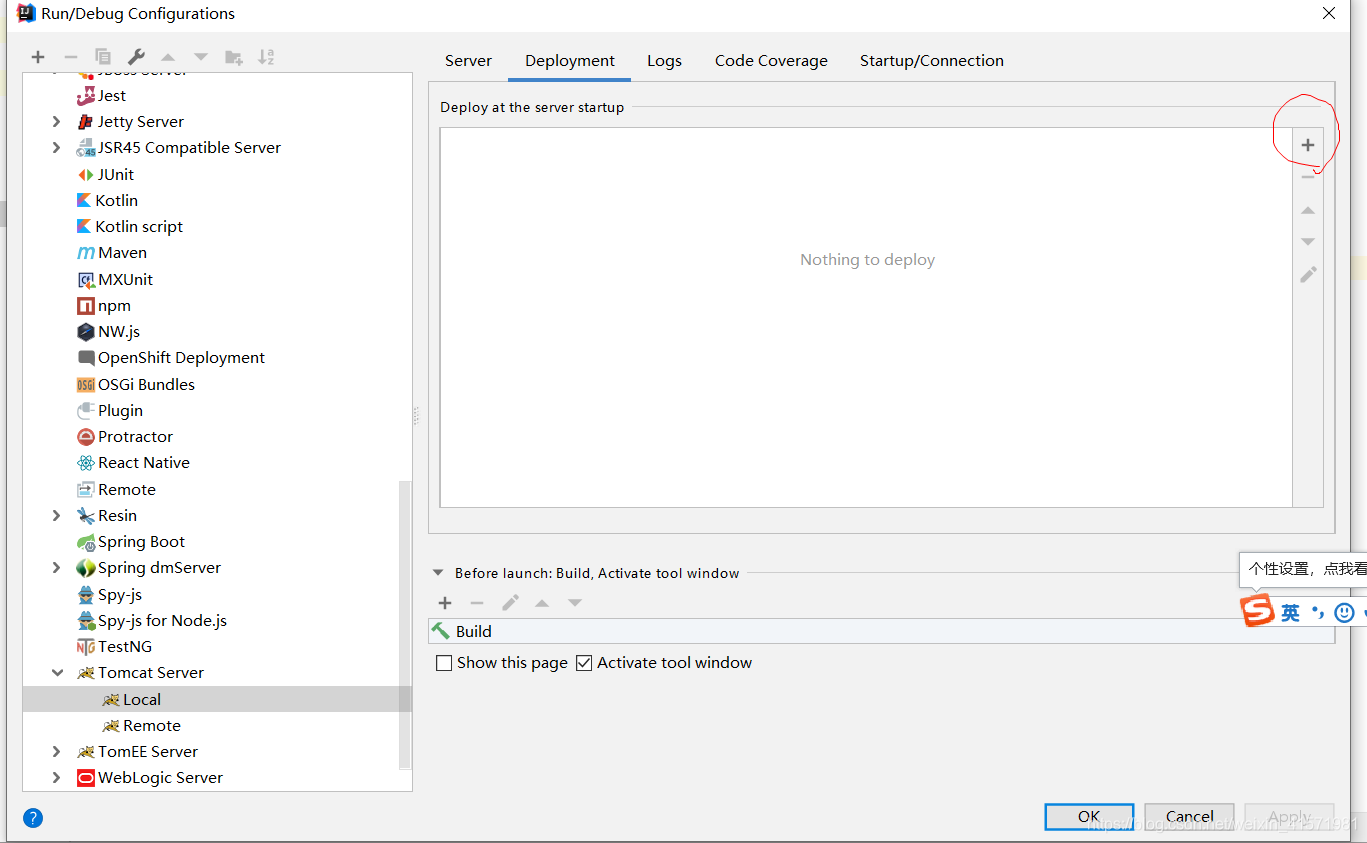This screenshot has width=1367, height=843.
Task: Click the Sogou smiley emoji icon
Action: click(1345, 612)
